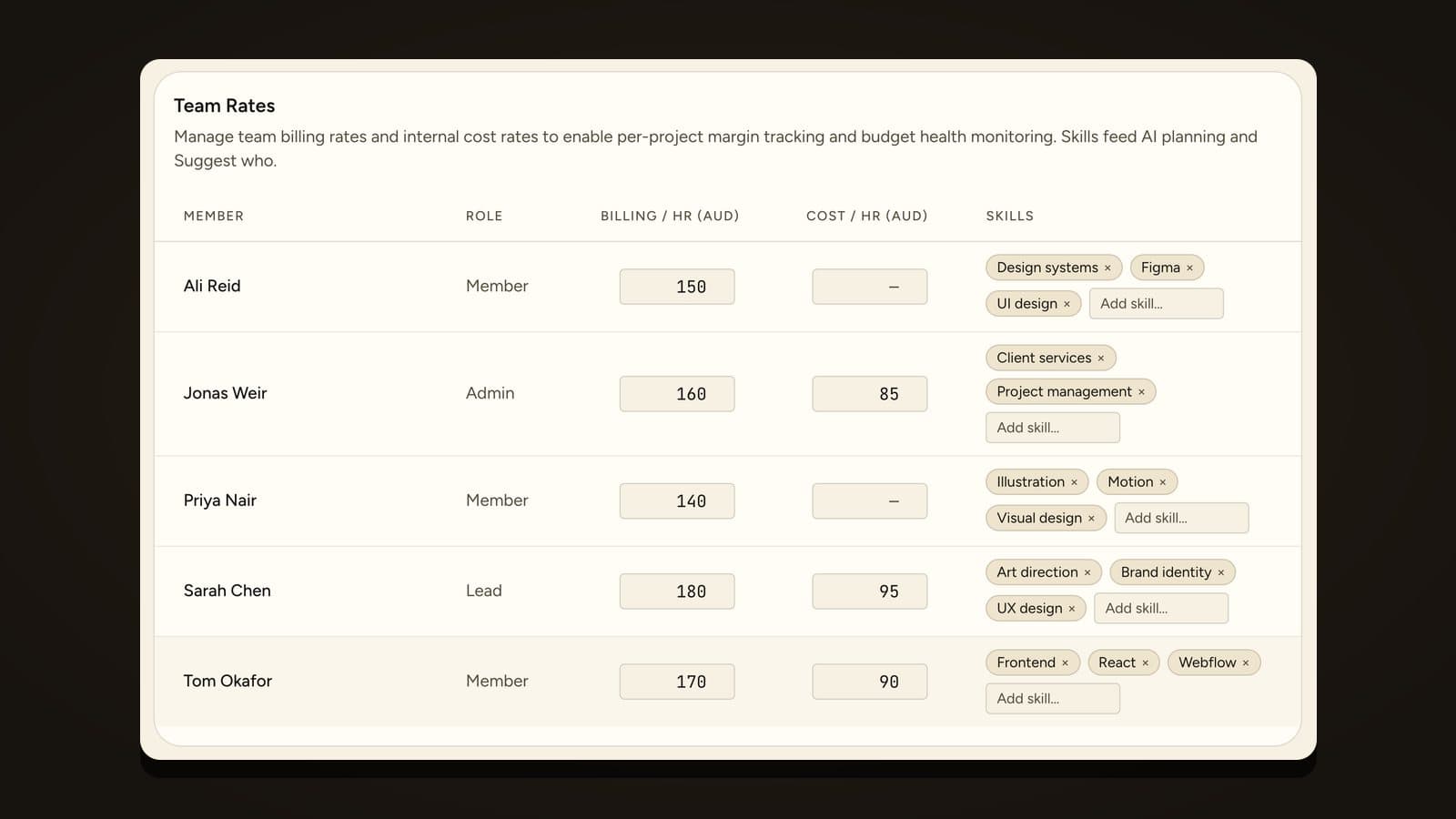Focus the Add skill field for Ali Reid
The image size is (1456, 819).
pos(1156,304)
